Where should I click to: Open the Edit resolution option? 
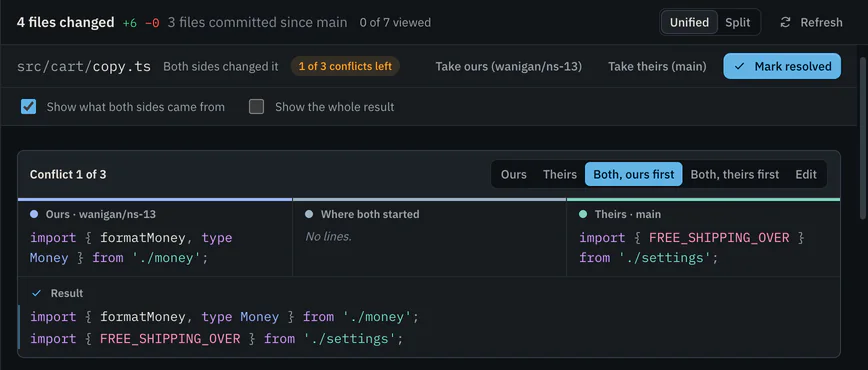(806, 174)
